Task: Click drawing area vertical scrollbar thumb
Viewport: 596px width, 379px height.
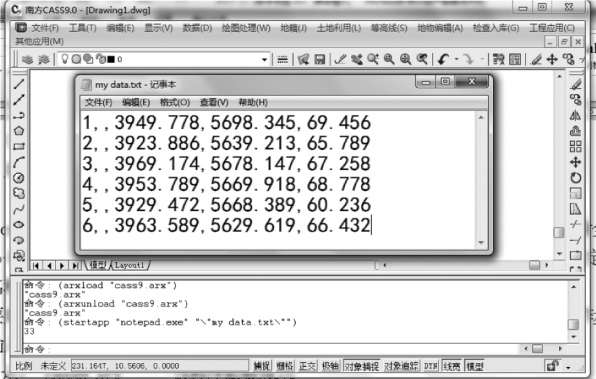Action: (x=559, y=232)
